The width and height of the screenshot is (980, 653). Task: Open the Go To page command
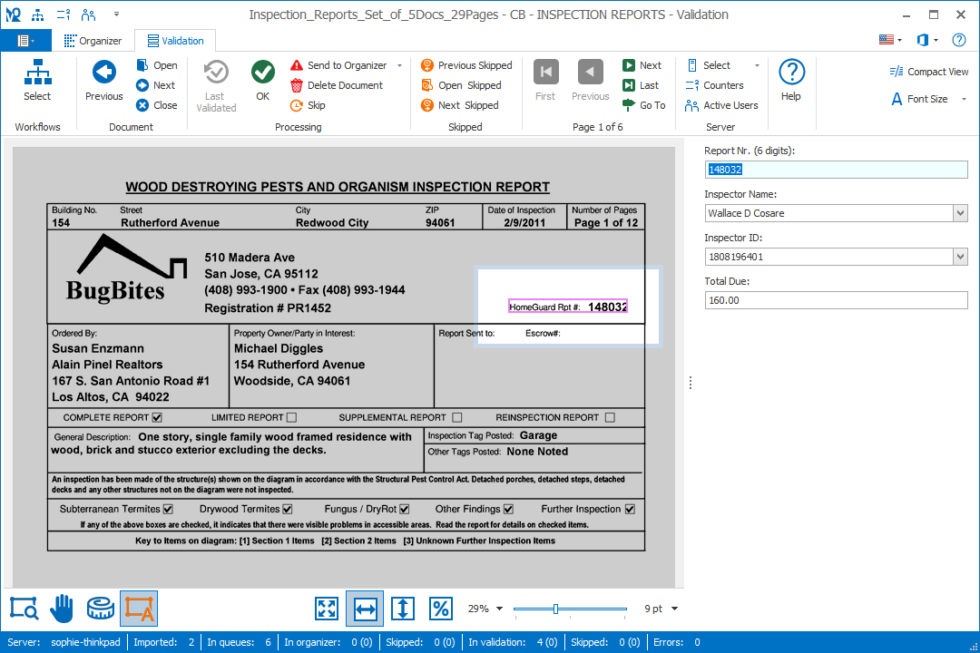click(x=644, y=105)
